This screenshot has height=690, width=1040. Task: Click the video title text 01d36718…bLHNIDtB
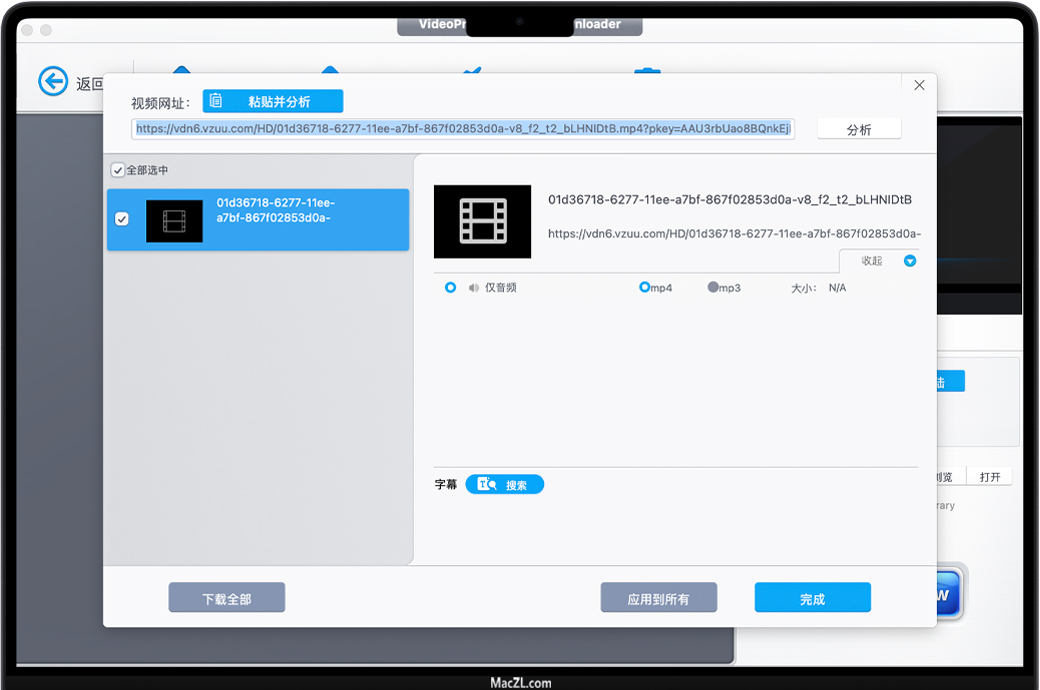coord(730,200)
